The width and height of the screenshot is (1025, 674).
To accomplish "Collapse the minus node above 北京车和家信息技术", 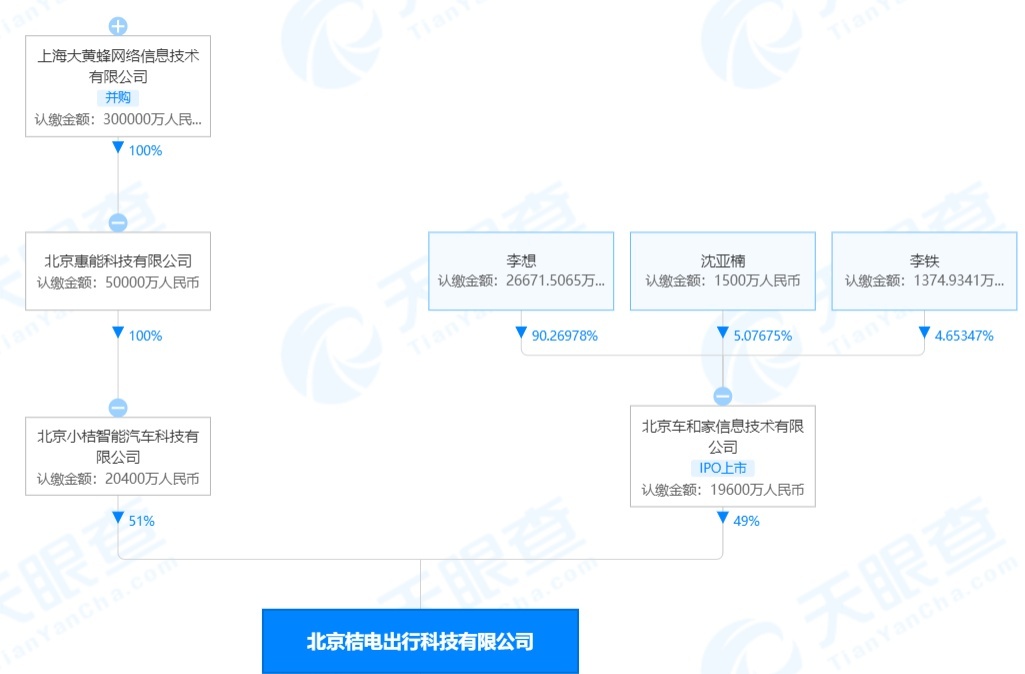I will (722, 396).
